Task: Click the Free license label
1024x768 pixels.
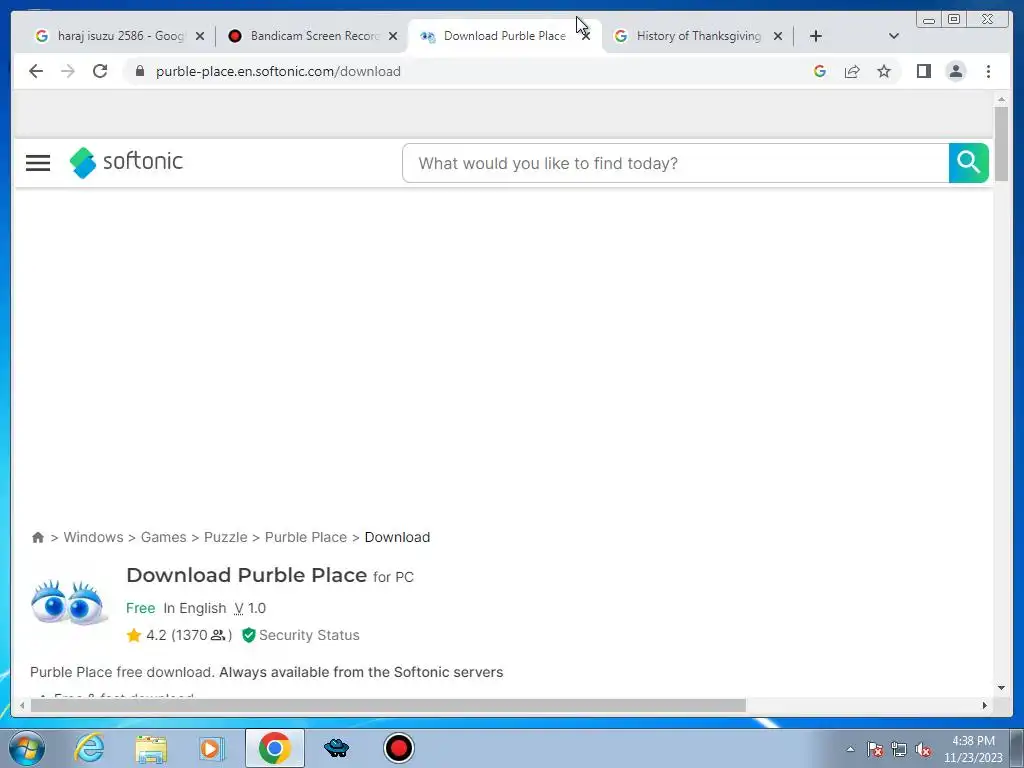Action: click(140, 609)
